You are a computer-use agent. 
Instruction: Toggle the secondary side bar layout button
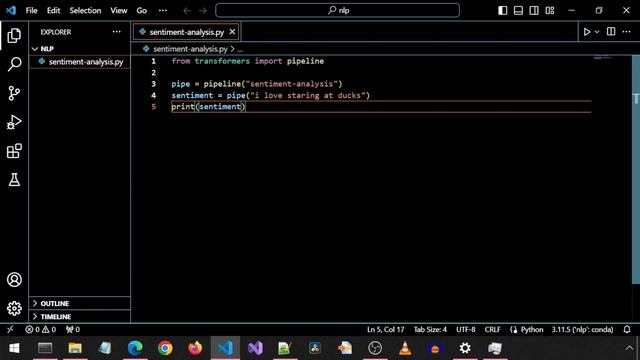click(x=534, y=11)
